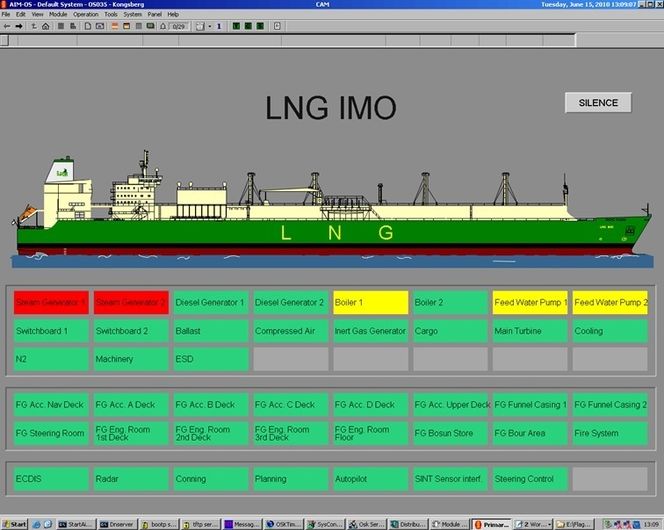This screenshot has height=530, width=664.
Task: Click the forward arrow toolbar icon
Action: [x=19, y=25]
